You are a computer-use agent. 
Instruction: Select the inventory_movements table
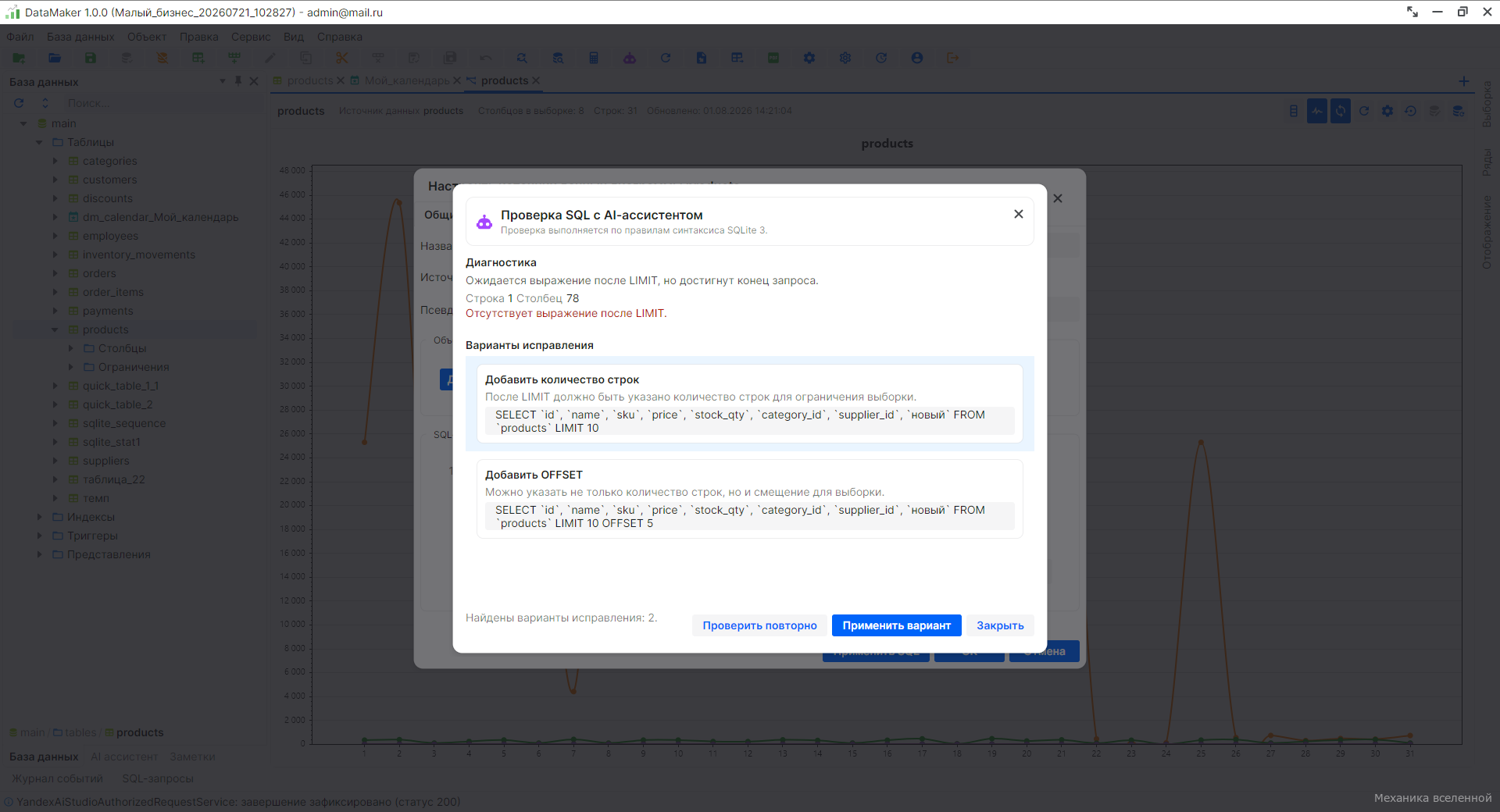[x=139, y=255]
